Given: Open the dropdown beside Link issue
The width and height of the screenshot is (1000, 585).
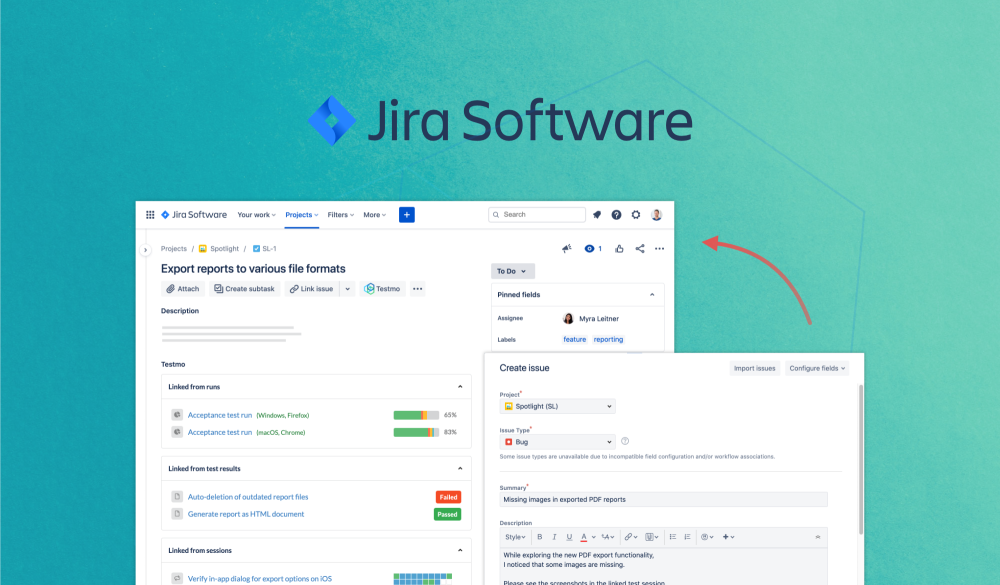Looking at the screenshot, I should 348,289.
